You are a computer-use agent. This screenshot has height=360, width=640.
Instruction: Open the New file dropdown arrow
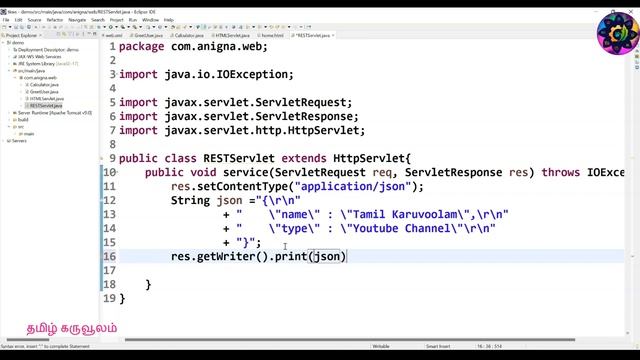pyautogui.click(x=10, y=27)
